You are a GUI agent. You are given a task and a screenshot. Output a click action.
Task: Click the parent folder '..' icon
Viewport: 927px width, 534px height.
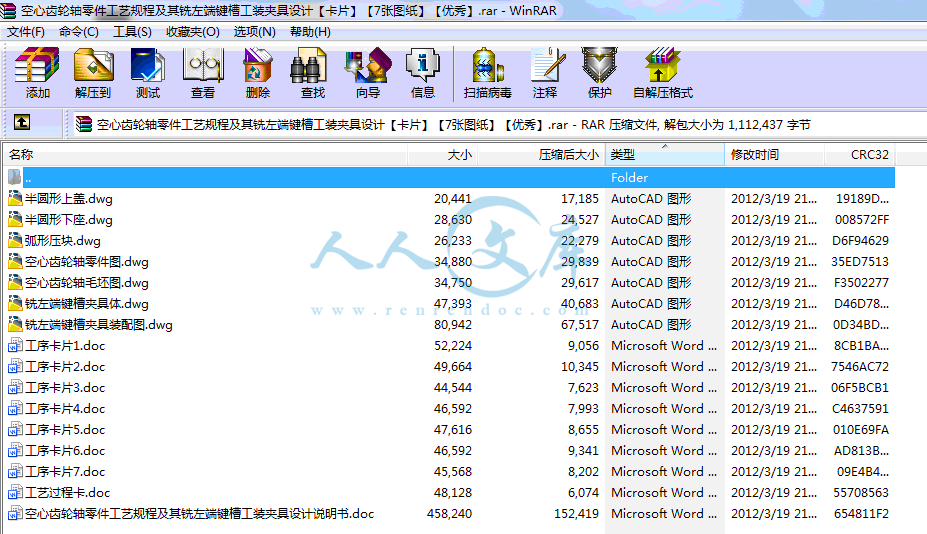[15, 177]
